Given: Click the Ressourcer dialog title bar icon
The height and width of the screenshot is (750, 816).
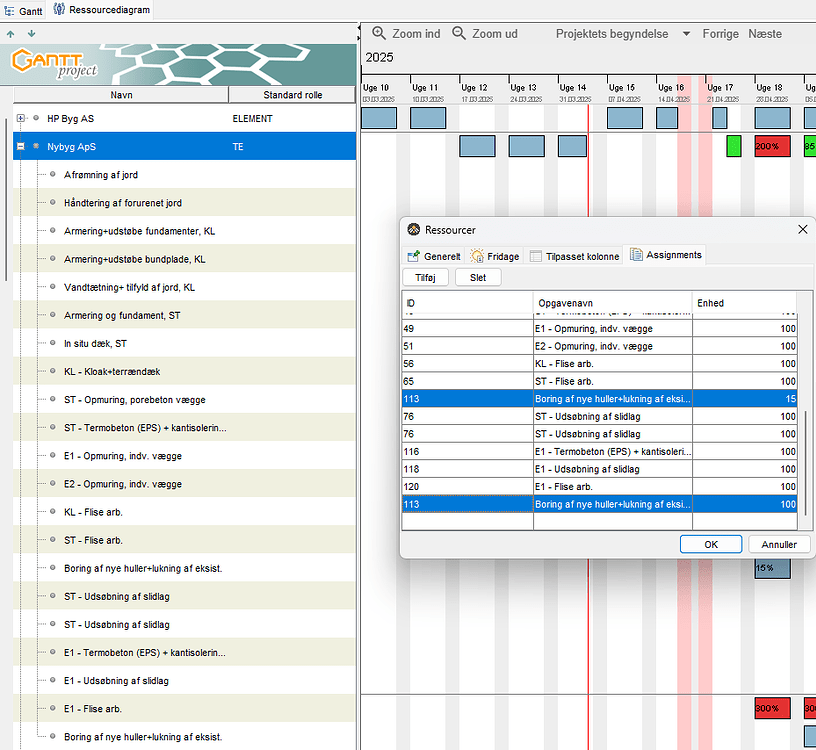Looking at the screenshot, I should click(x=415, y=229).
